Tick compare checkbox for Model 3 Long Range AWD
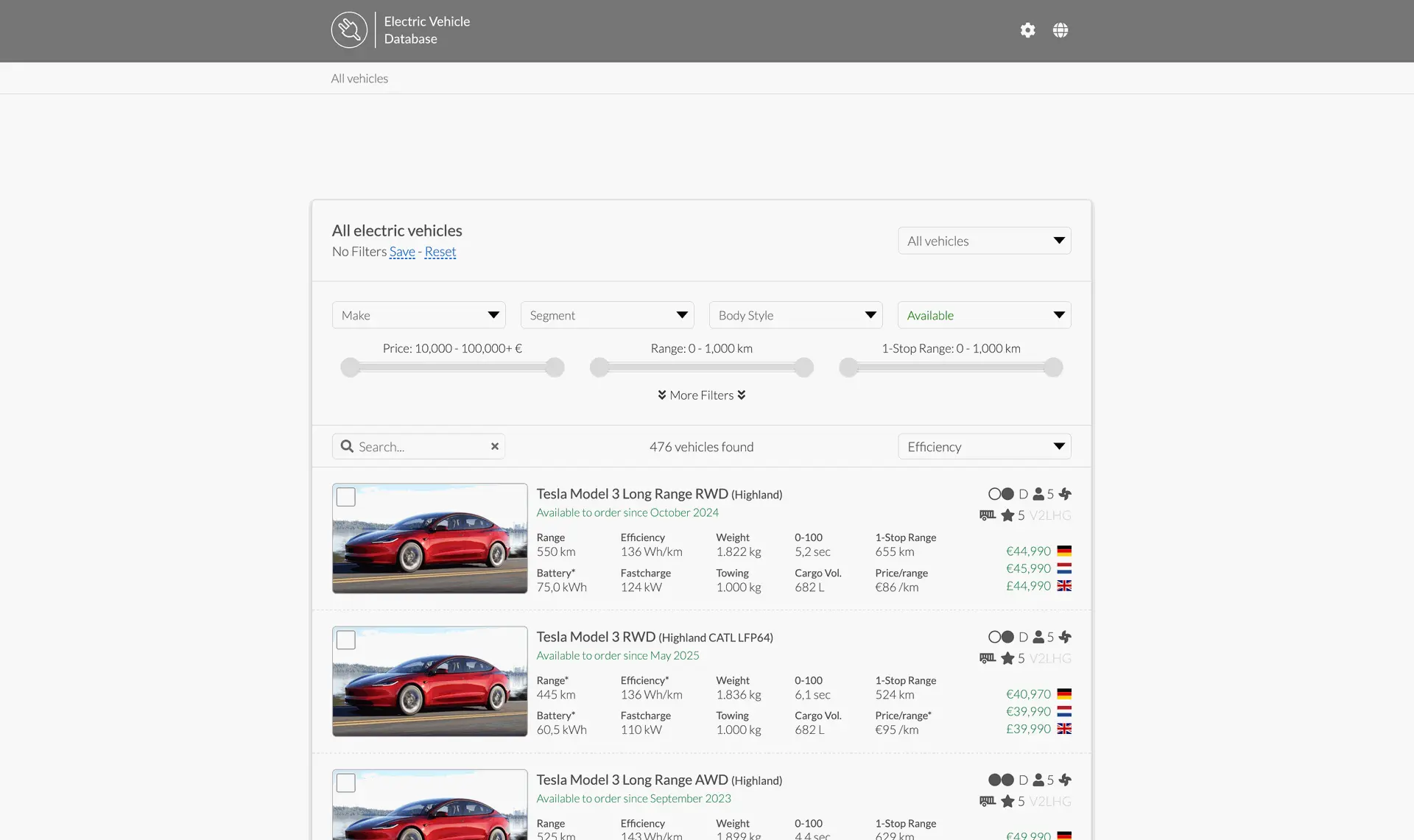Viewport: 1414px width, 840px height. point(345,783)
